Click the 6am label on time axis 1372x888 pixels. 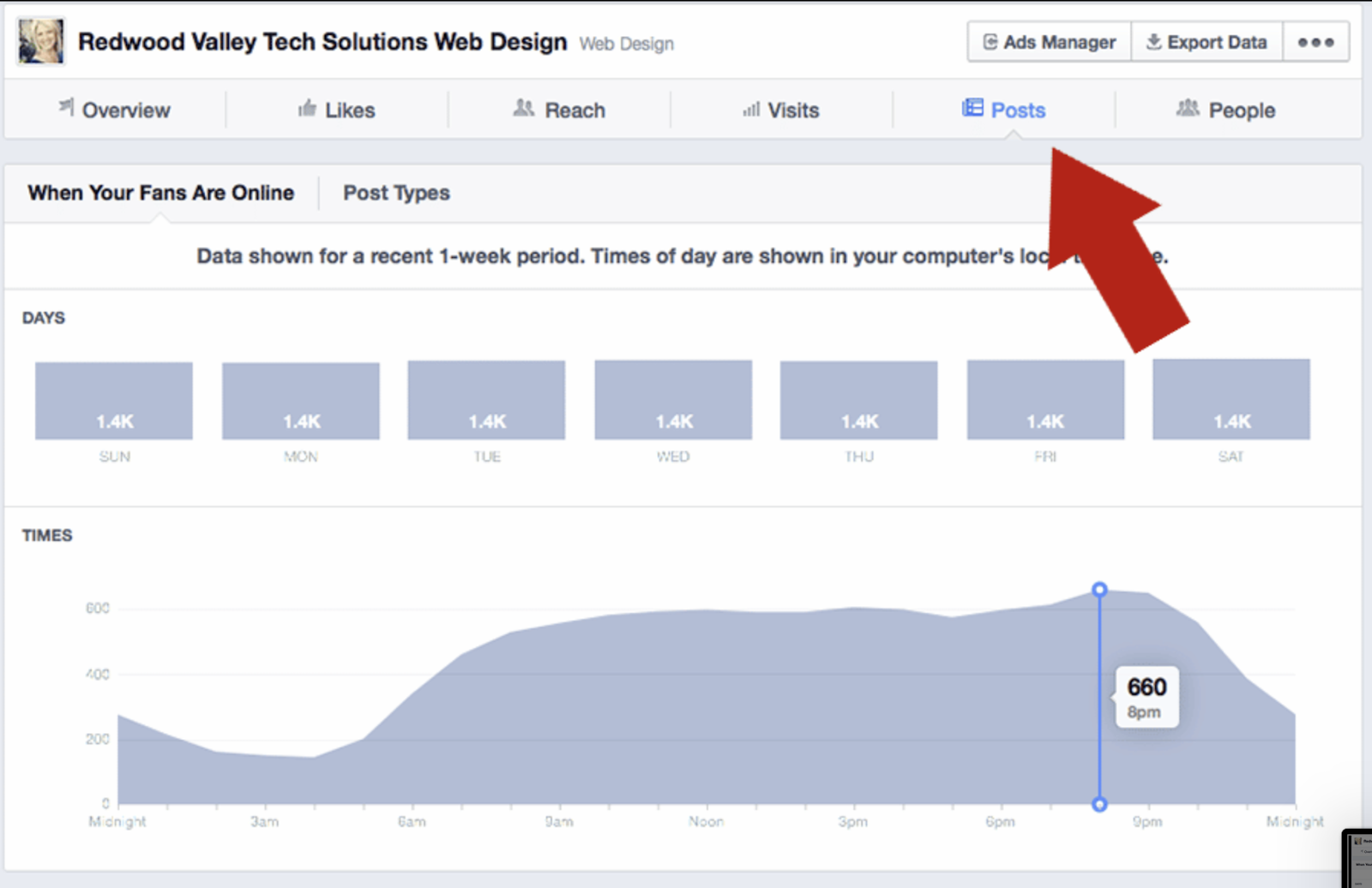click(x=412, y=821)
